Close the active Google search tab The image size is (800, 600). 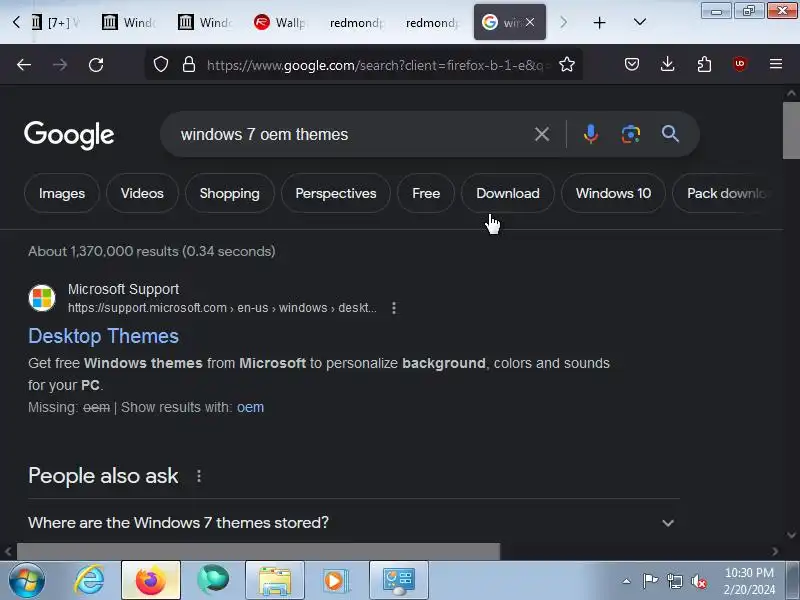point(530,22)
